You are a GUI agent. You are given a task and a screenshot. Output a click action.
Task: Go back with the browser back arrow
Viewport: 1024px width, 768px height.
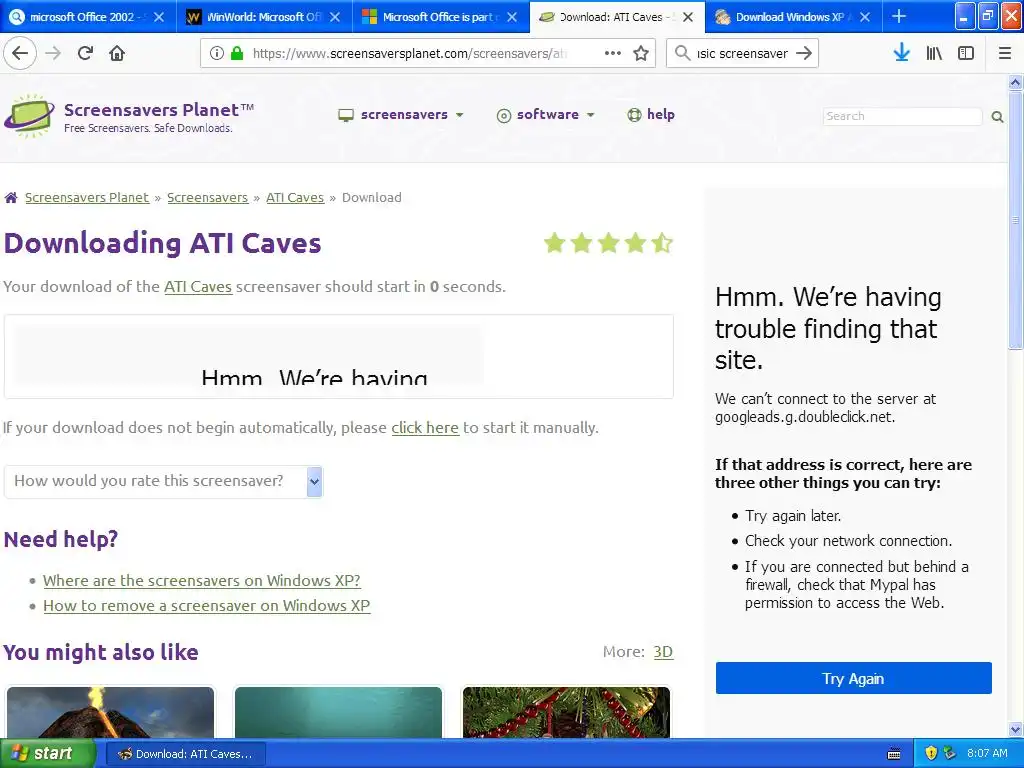pos(20,53)
